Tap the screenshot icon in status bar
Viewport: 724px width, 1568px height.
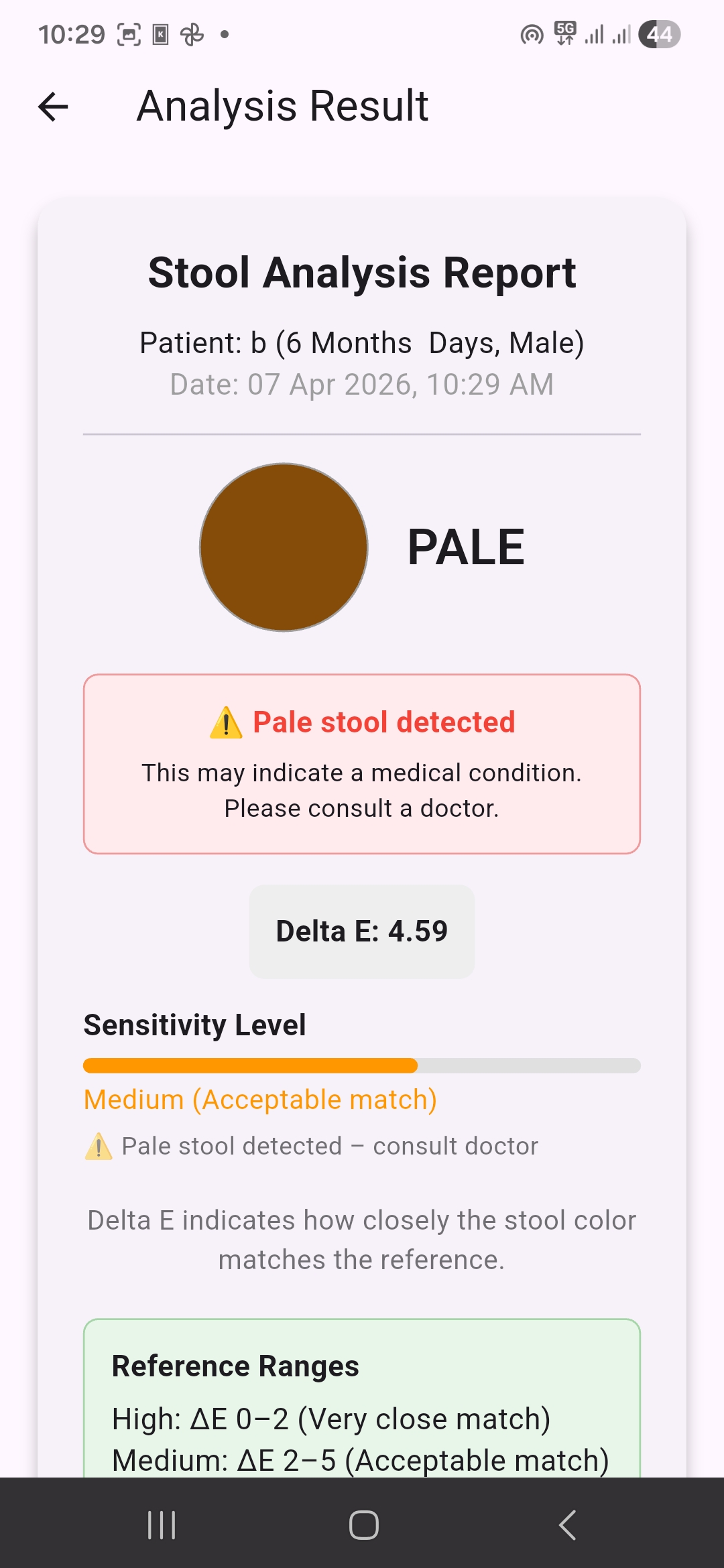pos(129,34)
